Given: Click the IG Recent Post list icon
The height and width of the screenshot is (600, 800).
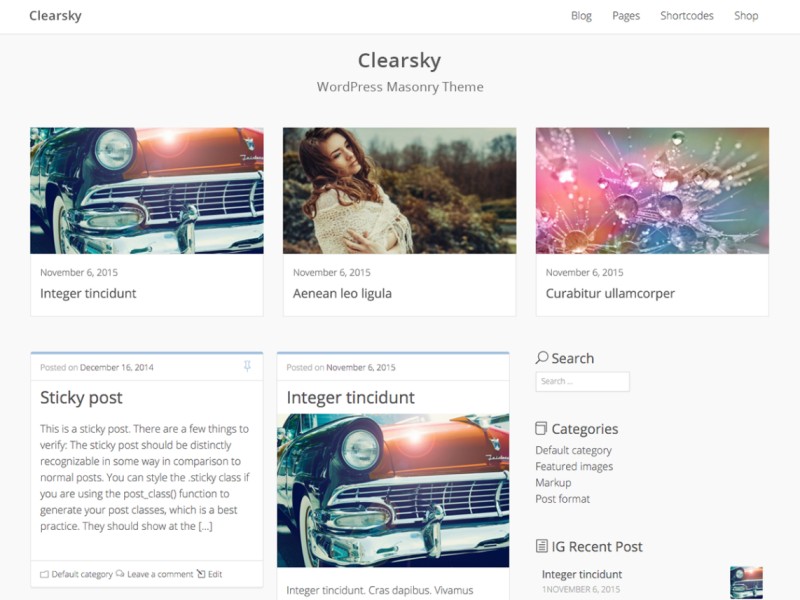Looking at the screenshot, I should click(541, 546).
